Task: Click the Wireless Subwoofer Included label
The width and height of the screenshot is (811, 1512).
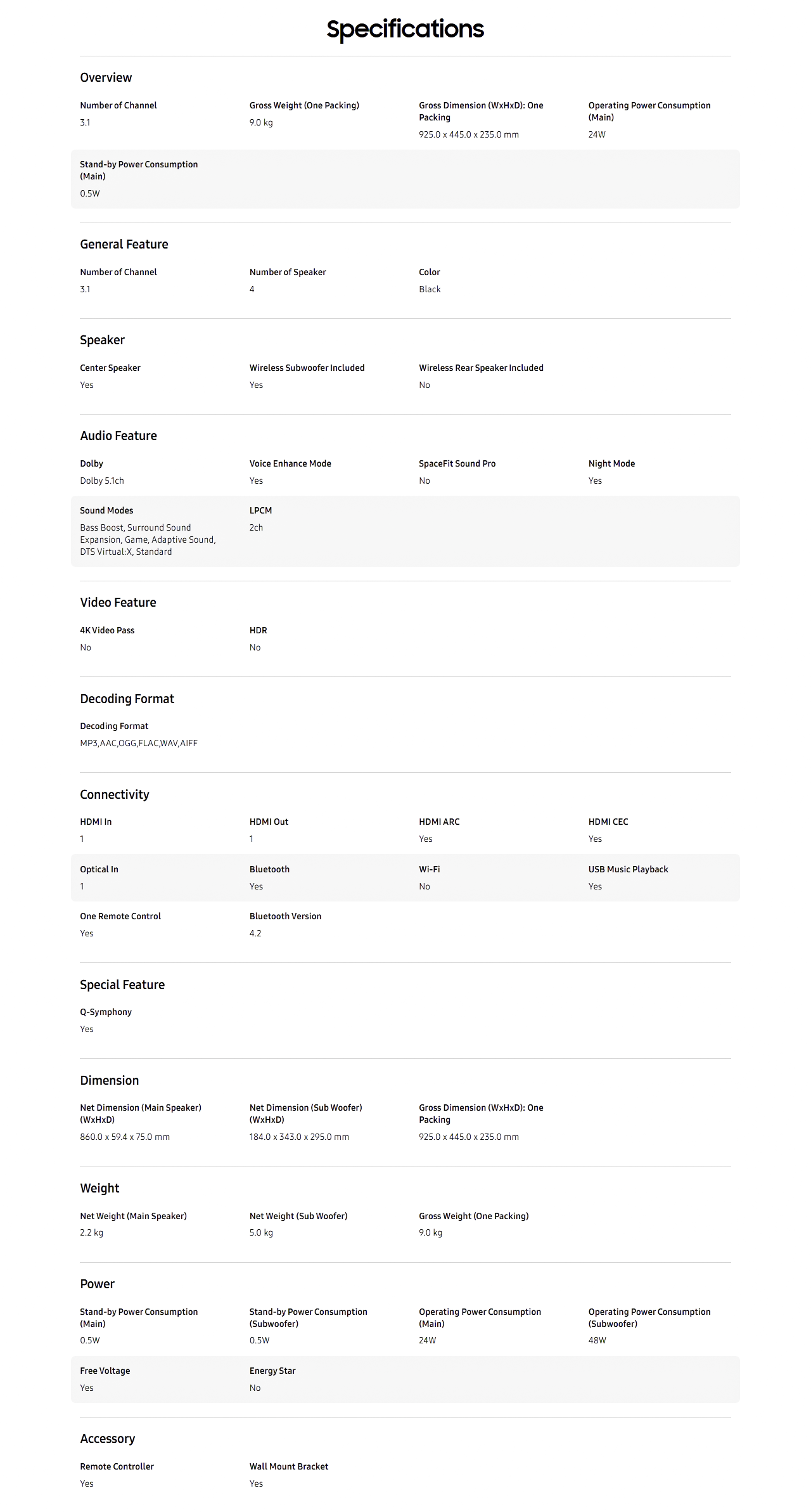Action: click(307, 368)
